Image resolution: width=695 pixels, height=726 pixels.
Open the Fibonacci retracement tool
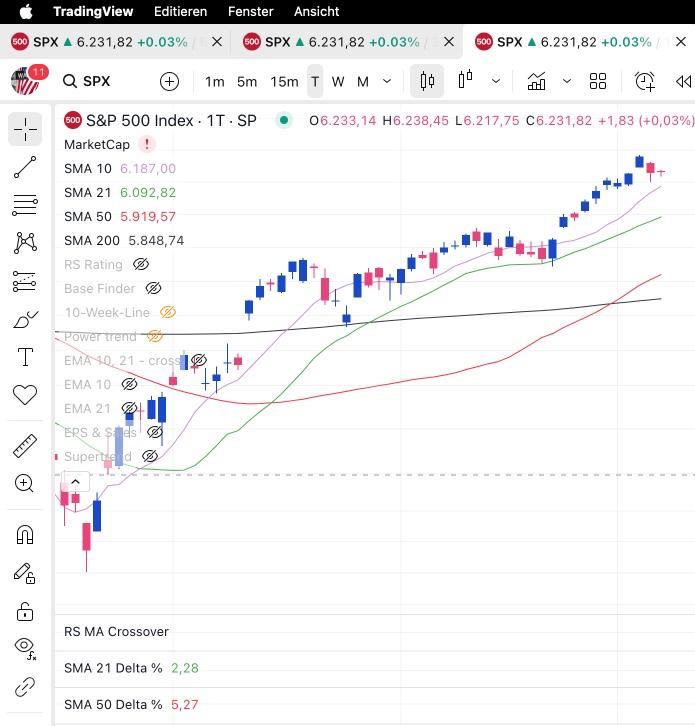tap(25, 205)
